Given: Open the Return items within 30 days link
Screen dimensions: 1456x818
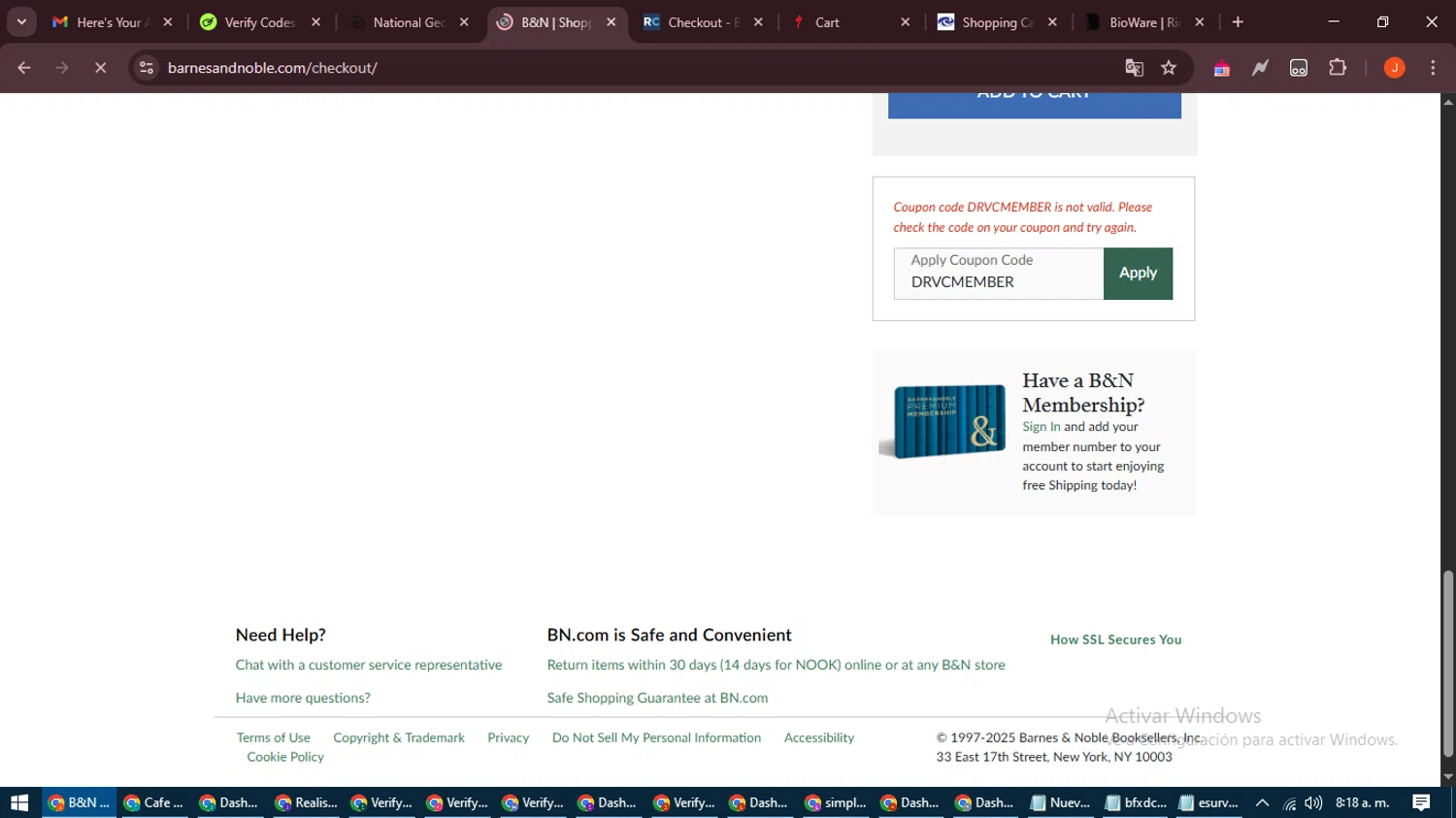Looking at the screenshot, I should click(776, 665).
